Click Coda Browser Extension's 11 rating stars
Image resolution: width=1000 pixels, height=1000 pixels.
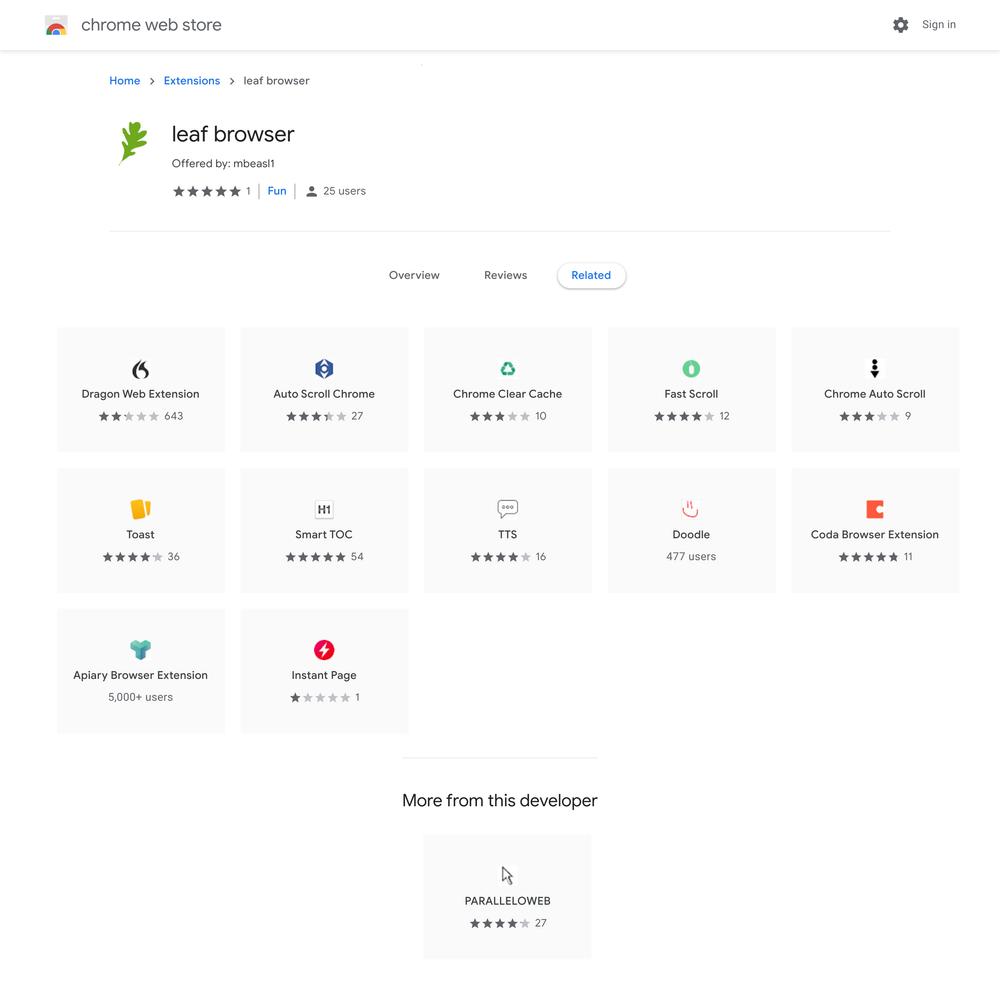[868, 557]
